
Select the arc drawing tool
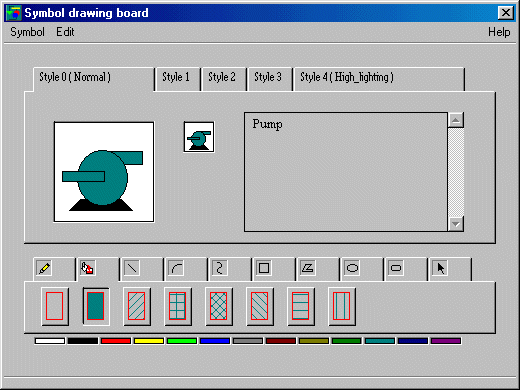click(176, 268)
